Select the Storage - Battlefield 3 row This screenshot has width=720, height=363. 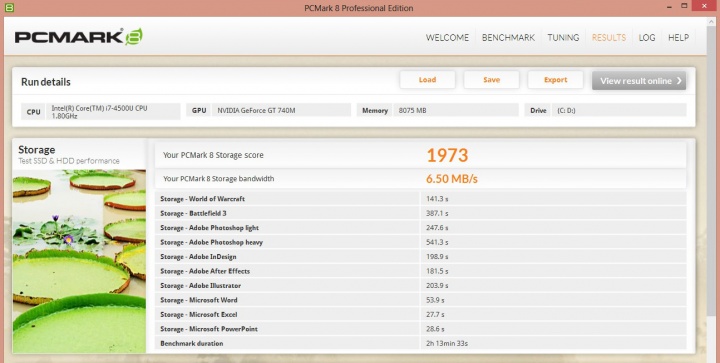coord(420,213)
